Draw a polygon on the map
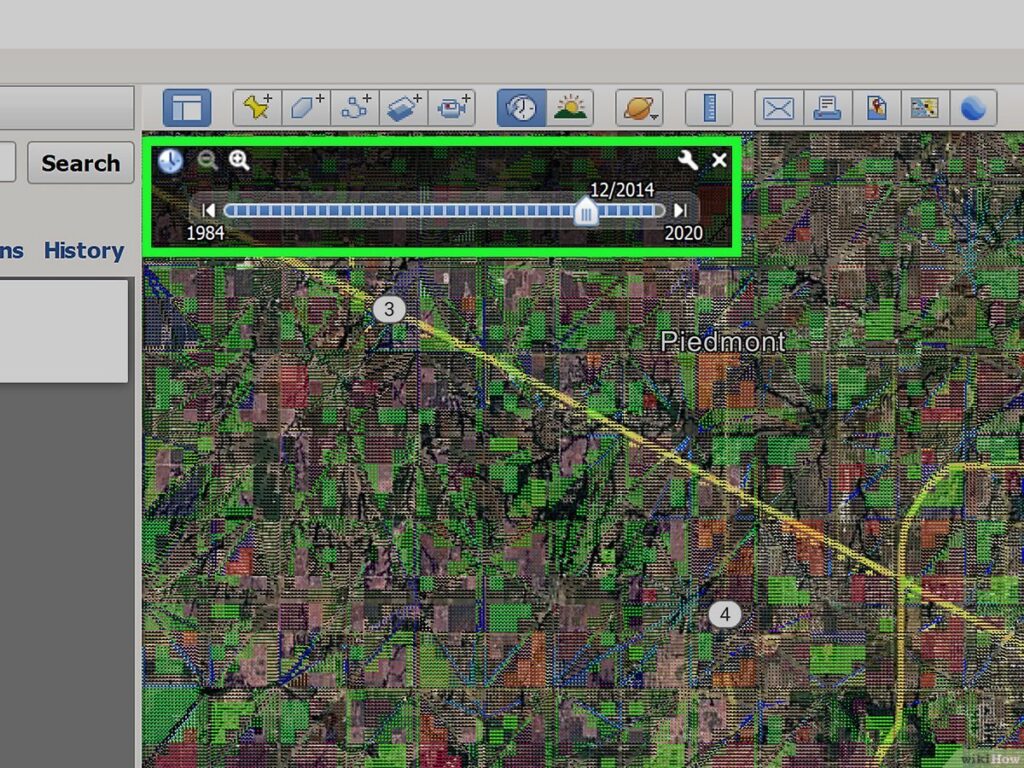 (x=306, y=108)
